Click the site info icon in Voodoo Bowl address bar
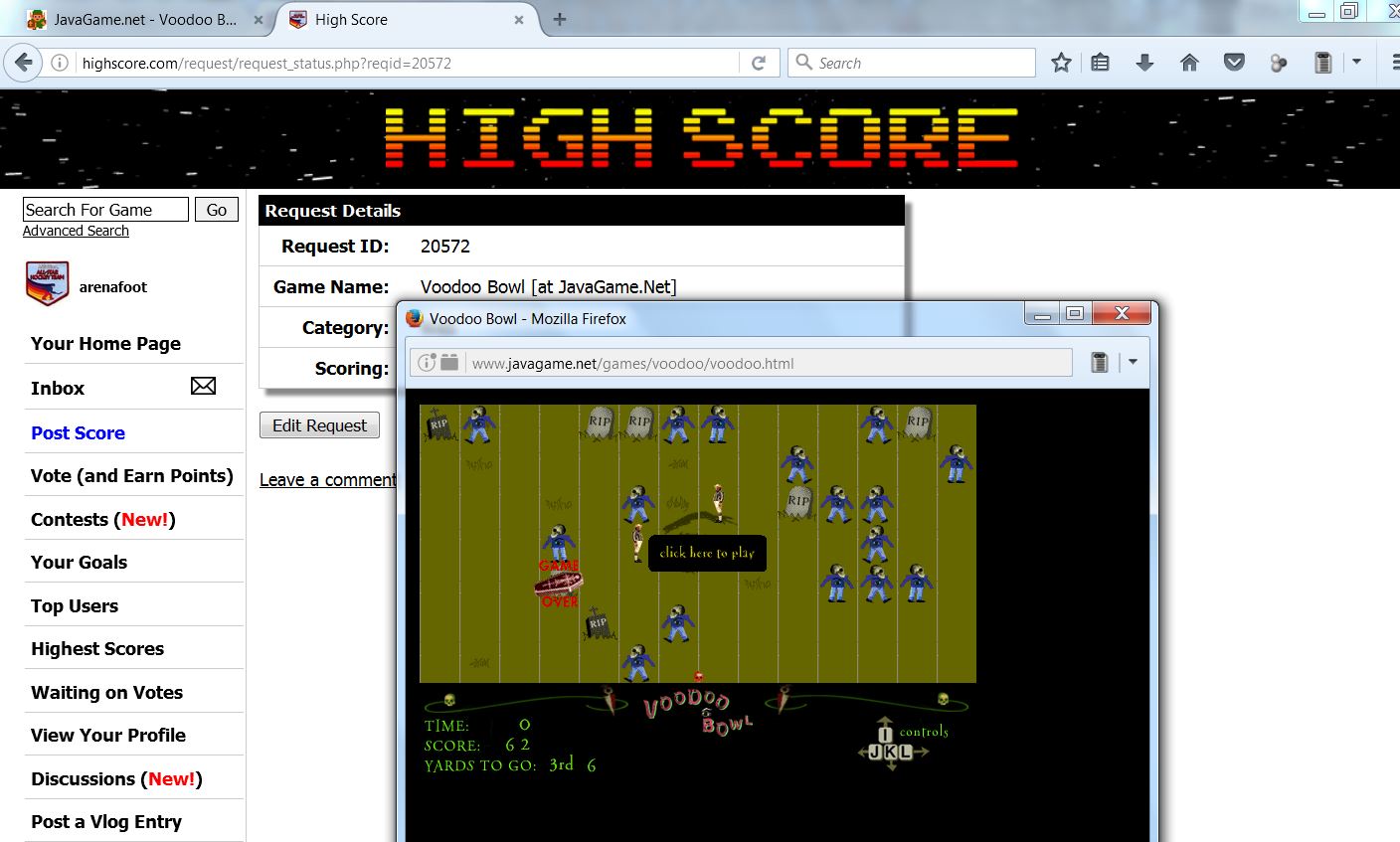Viewport: 1400px width, 842px height. (427, 362)
